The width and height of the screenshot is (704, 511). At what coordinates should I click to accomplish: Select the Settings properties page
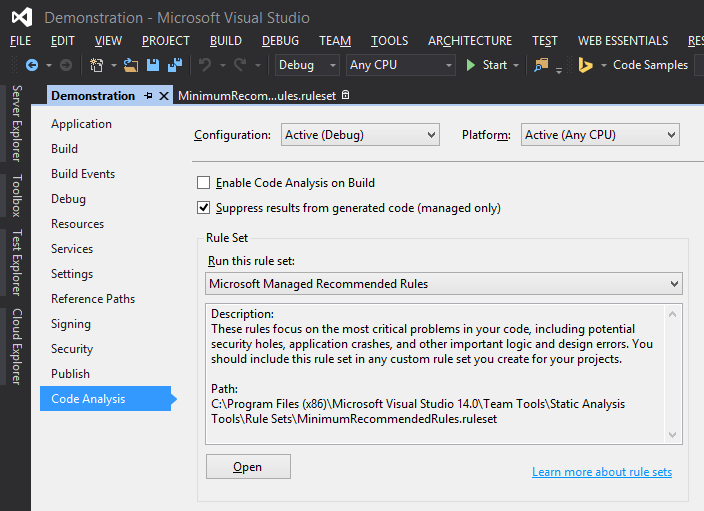pyautogui.click(x=72, y=274)
